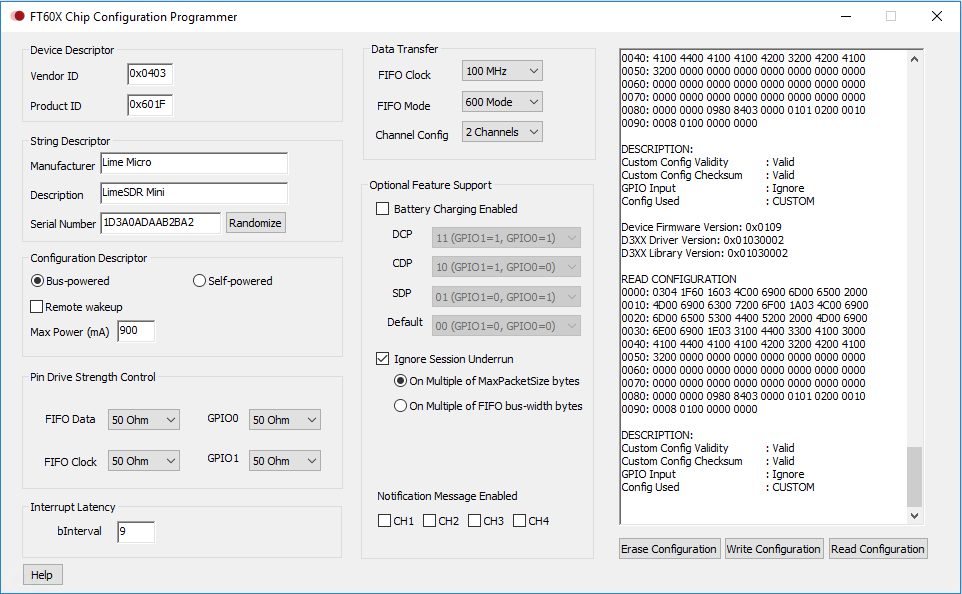Check the CH4 notification checkbox
Screen dimensions: 962x594
click(519, 521)
